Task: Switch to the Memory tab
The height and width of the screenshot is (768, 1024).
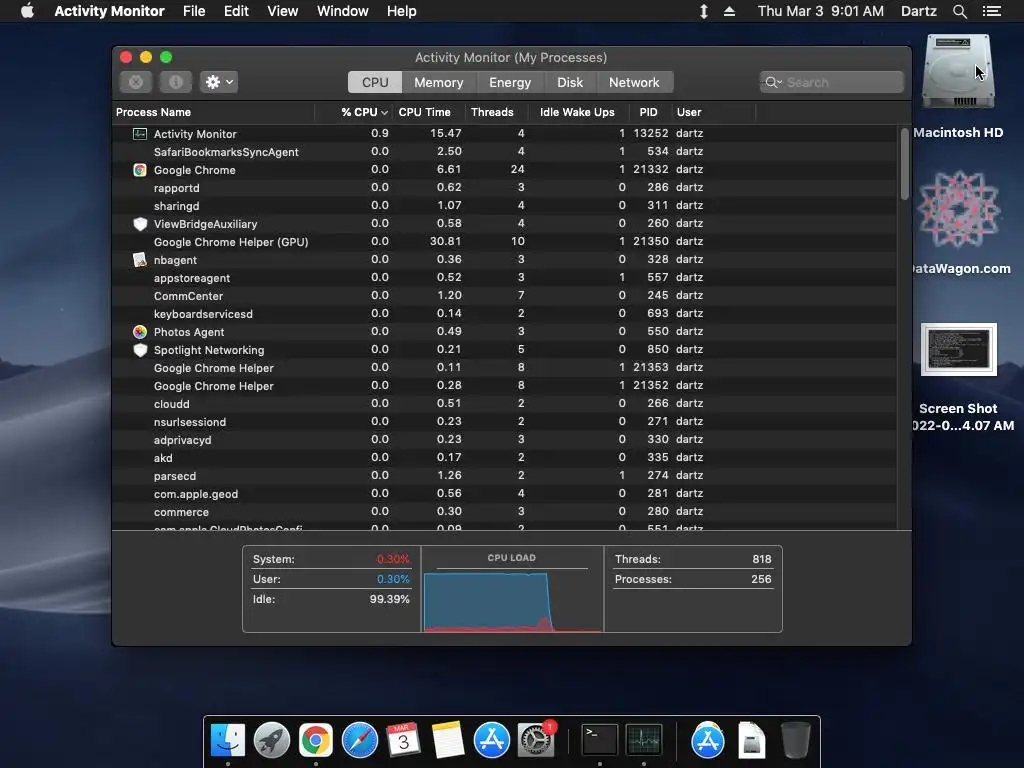Action: coord(438,82)
